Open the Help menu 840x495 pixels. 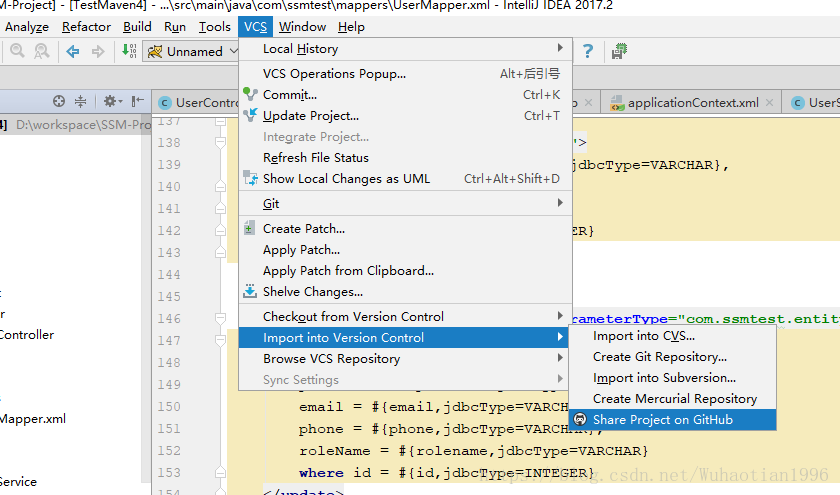(x=351, y=27)
